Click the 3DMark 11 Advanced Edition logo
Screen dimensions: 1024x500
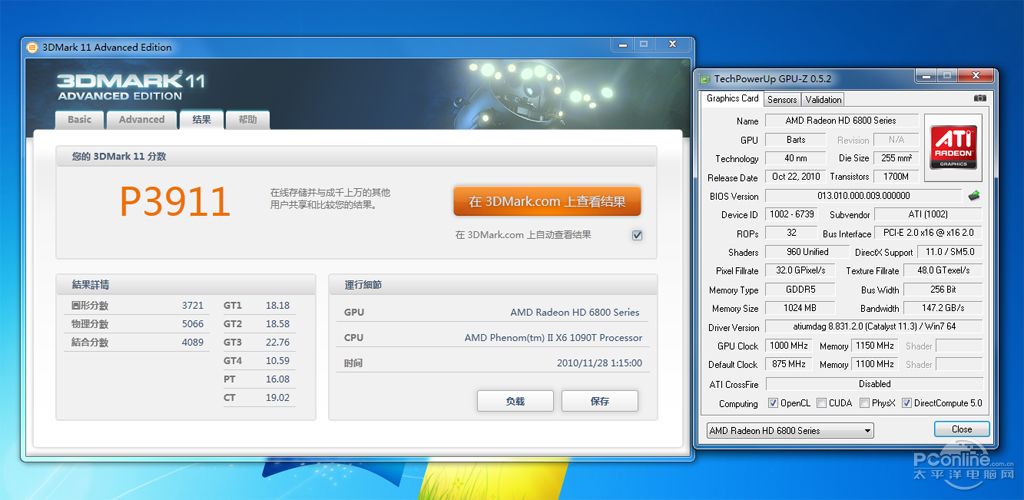tap(120, 85)
